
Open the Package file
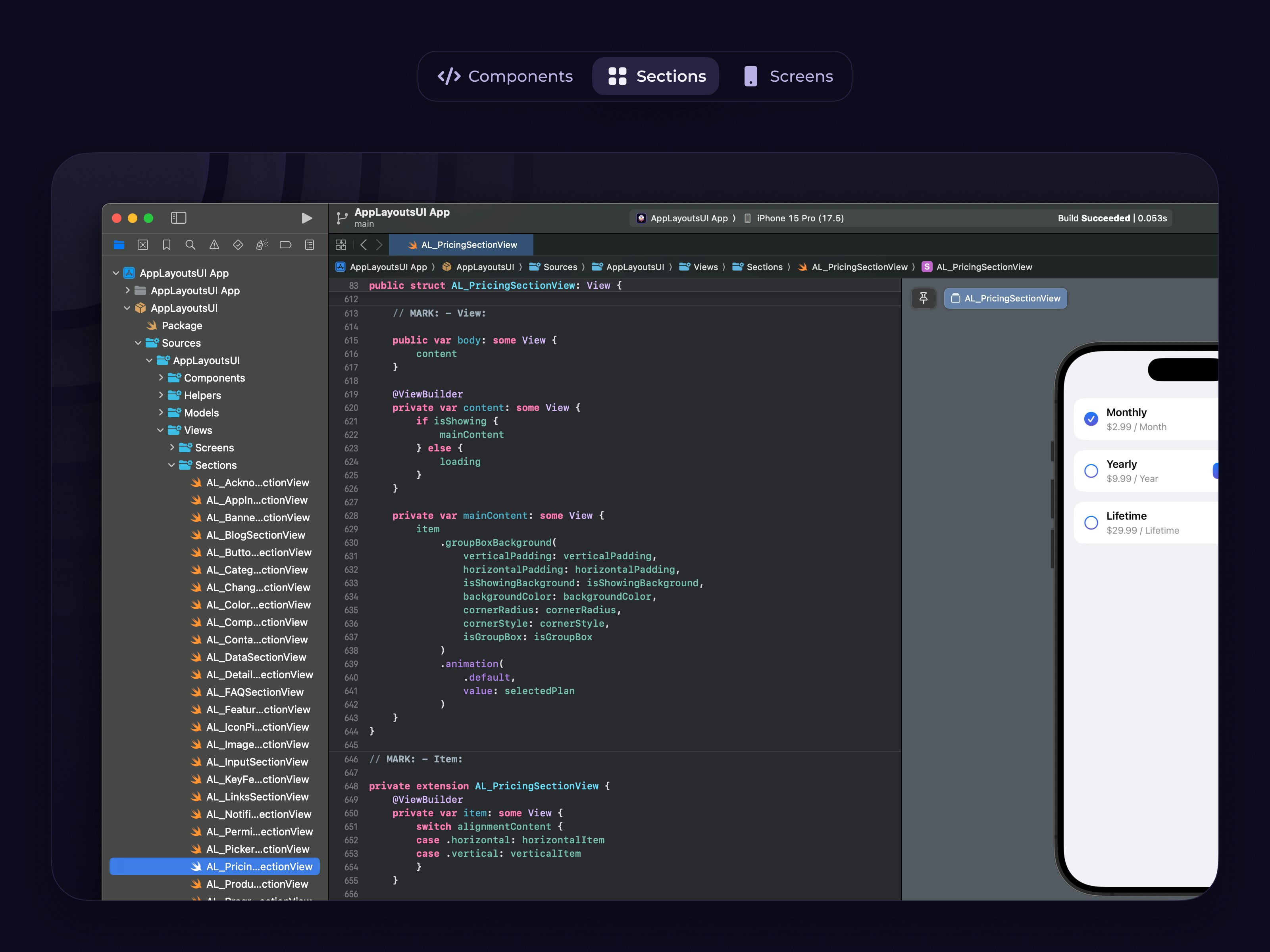coord(182,325)
